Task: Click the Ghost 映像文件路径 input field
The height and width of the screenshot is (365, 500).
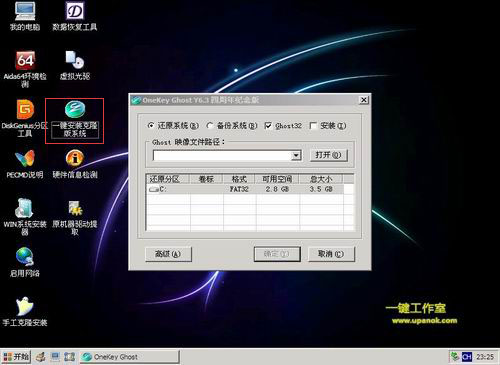Action: [x=222, y=155]
